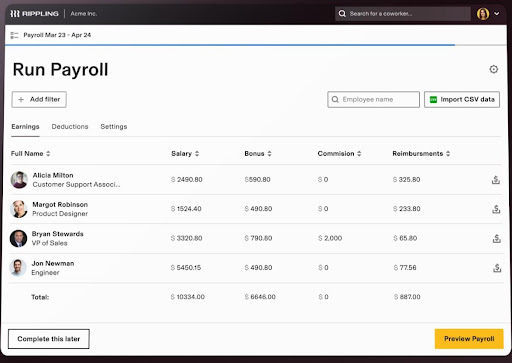Click Import CSV data button
This screenshot has width=512, height=363.
pyautogui.click(x=462, y=99)
